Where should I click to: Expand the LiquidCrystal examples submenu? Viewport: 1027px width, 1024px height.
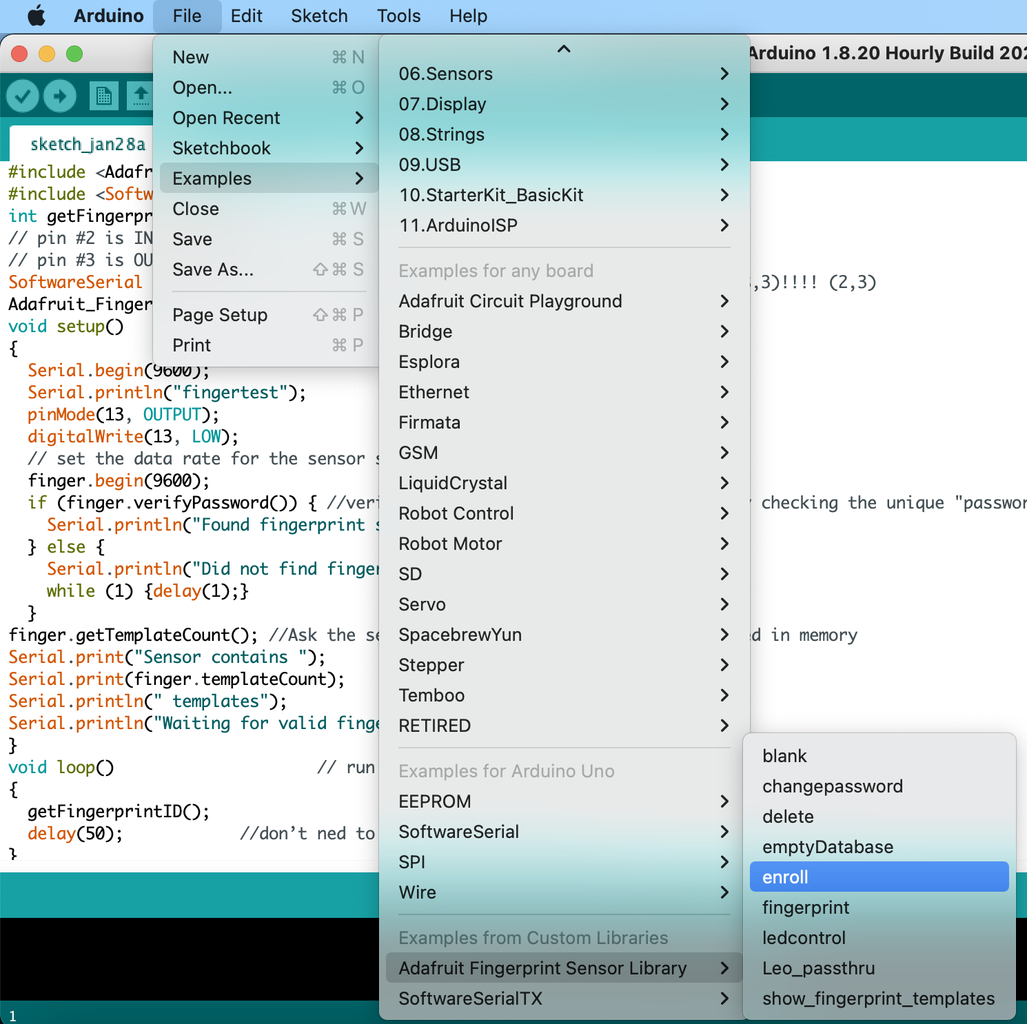pyautogui.click(x=563, y=484)
